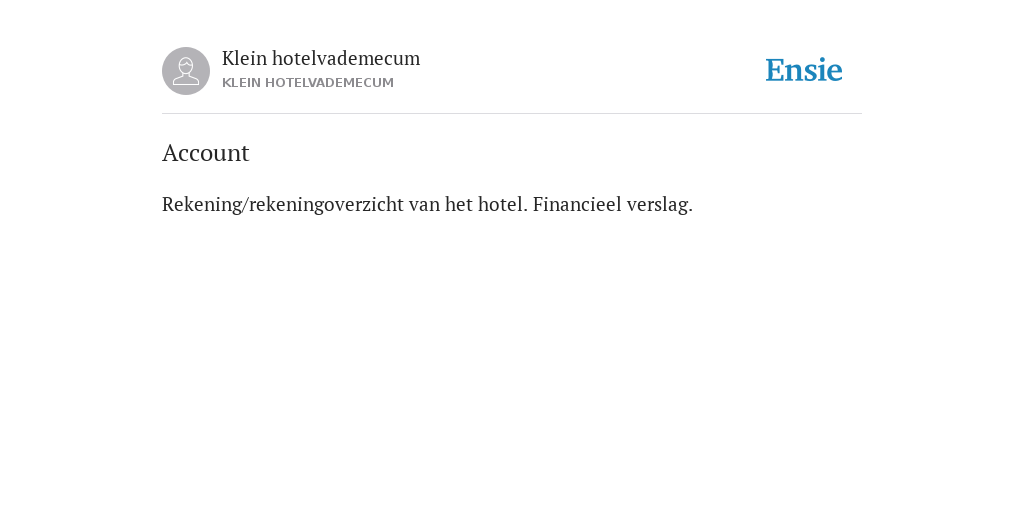Click the uppercase word KLEIN in the subtitle
The height and width of the screenshot is (512, 1024).
pyautogui.click(x=242, y=83)
